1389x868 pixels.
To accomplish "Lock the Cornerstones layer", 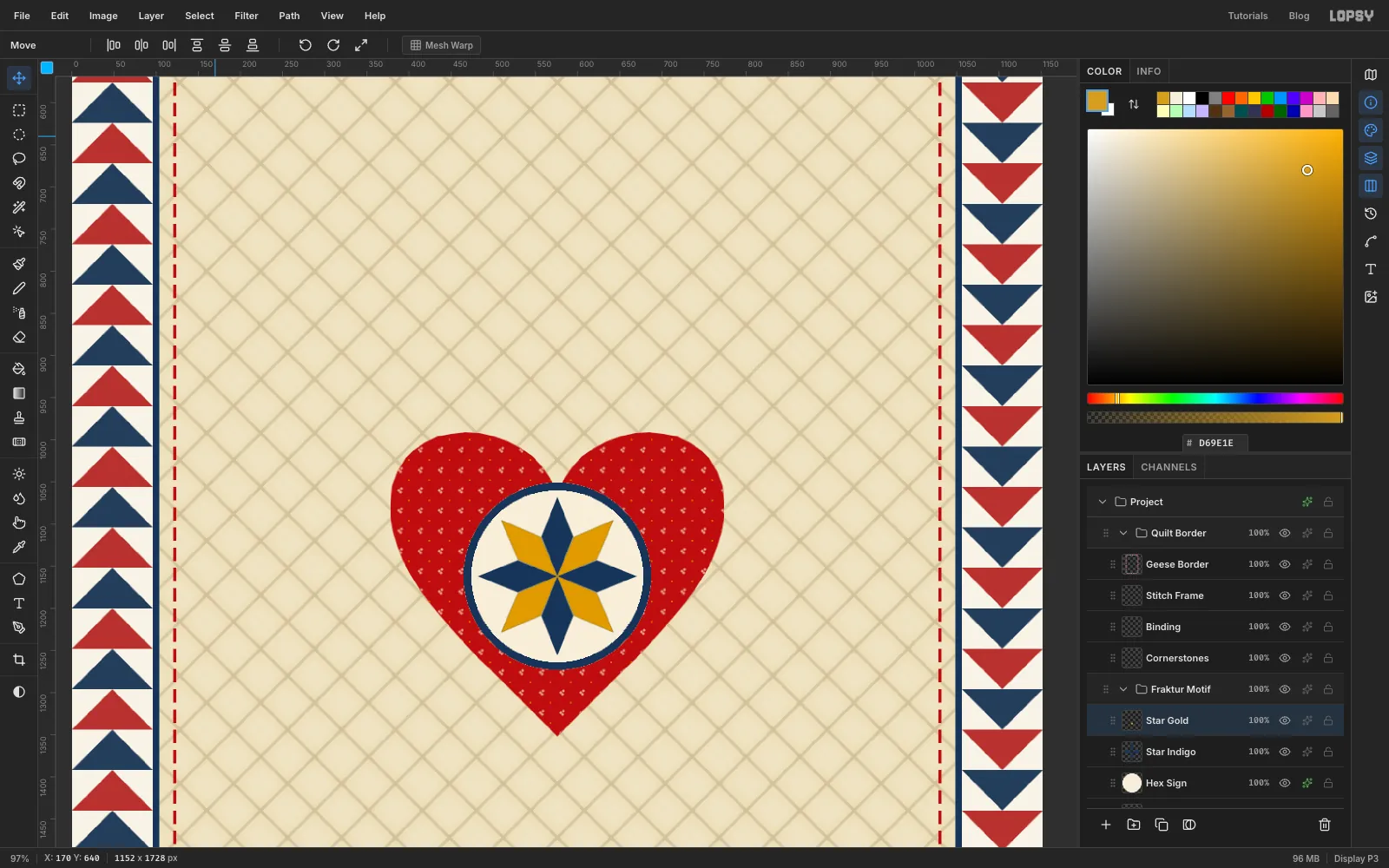I will point(1328,658).
